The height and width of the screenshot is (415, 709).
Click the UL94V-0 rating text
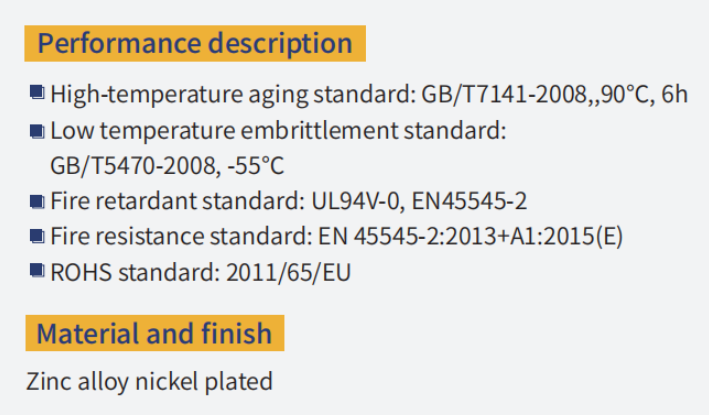point(357,201)
